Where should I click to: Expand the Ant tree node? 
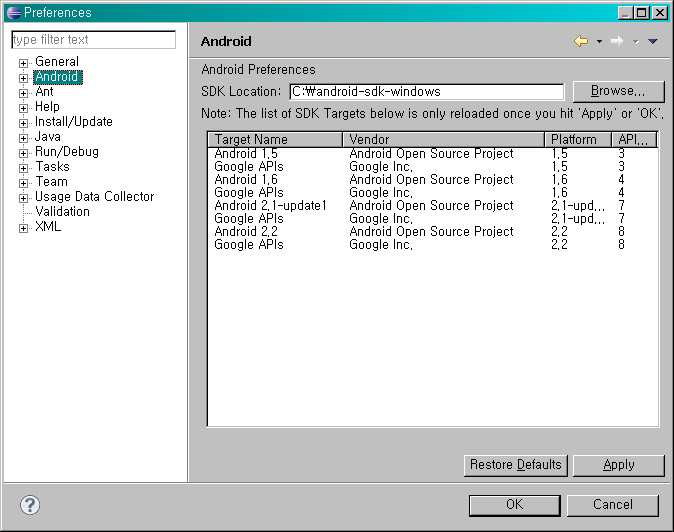pyautogui.click(x=23, y=93)
